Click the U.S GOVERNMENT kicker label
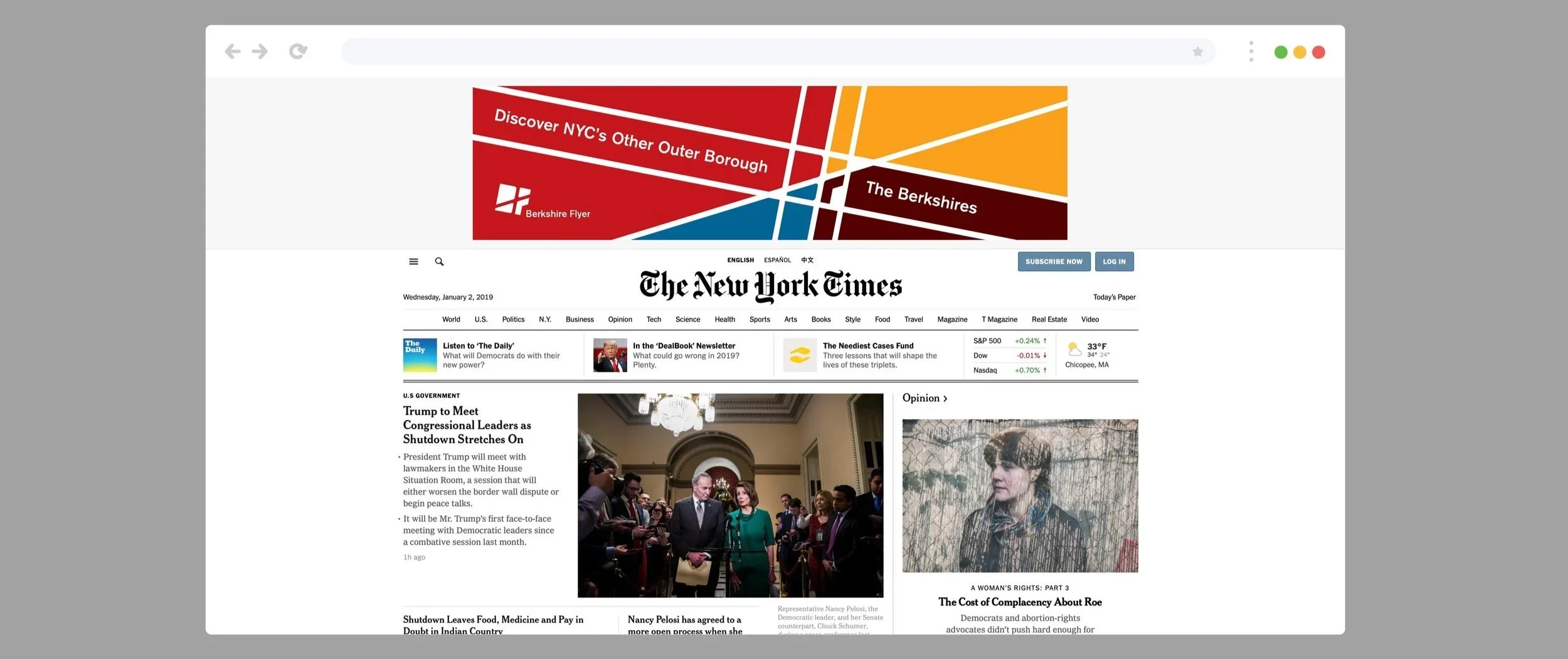Screen dimensions: 1568x659 coord(432,395)
